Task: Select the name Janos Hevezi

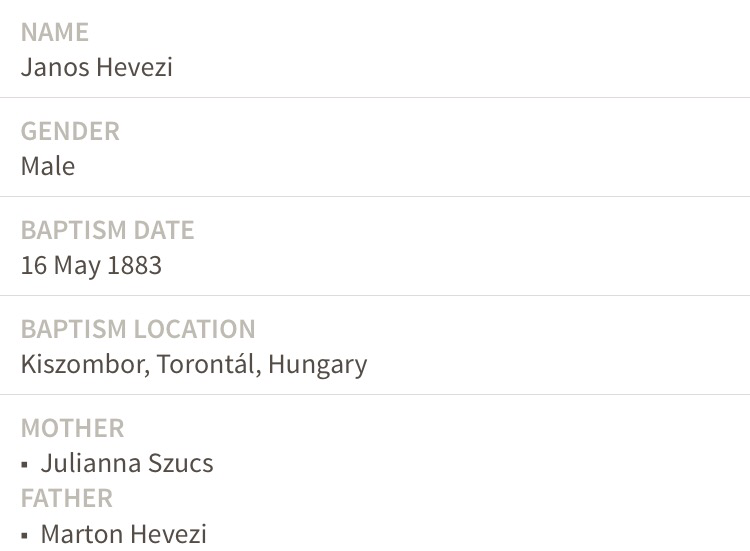Action: (97, 67)
